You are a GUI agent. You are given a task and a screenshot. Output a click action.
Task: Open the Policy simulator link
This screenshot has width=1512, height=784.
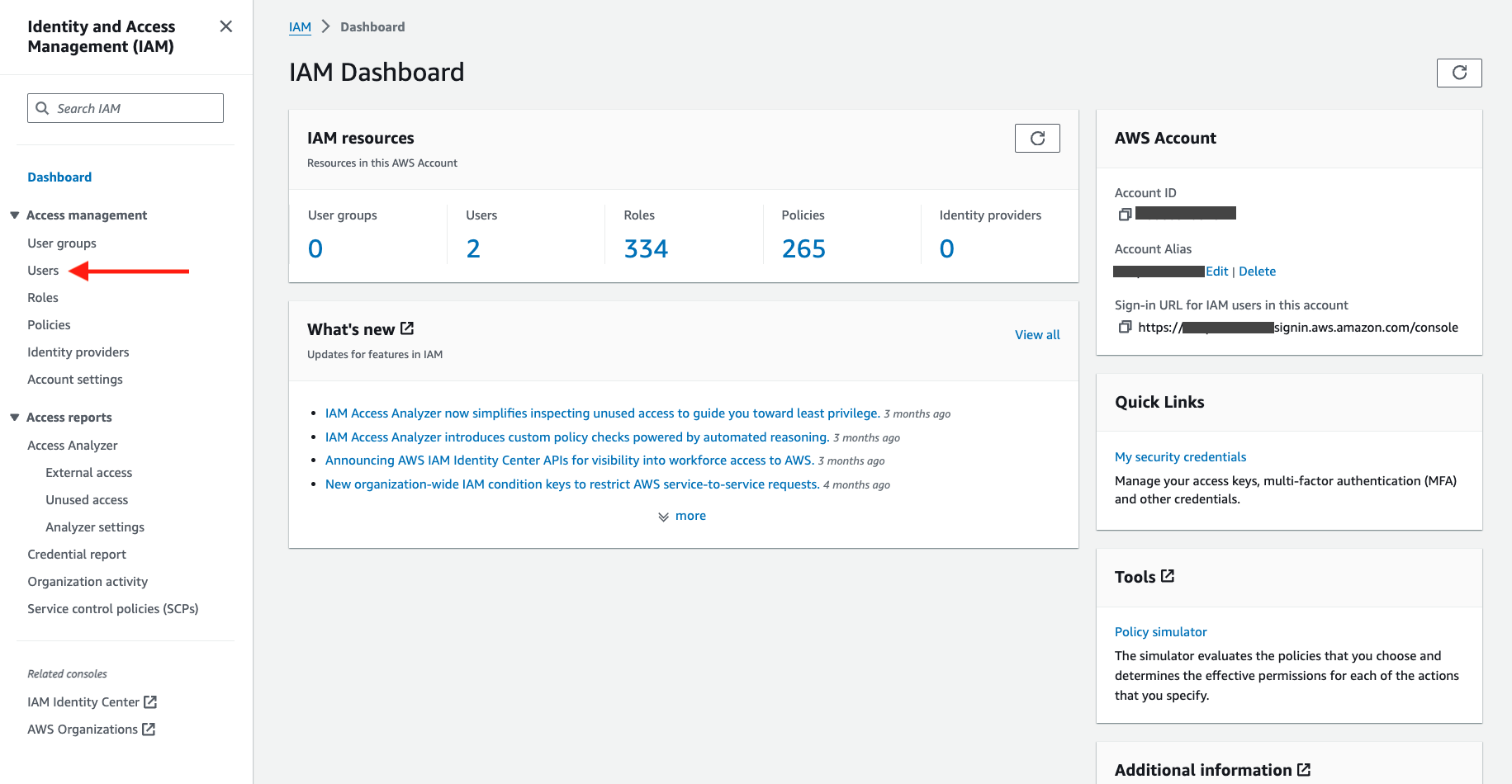point(1160,632)
